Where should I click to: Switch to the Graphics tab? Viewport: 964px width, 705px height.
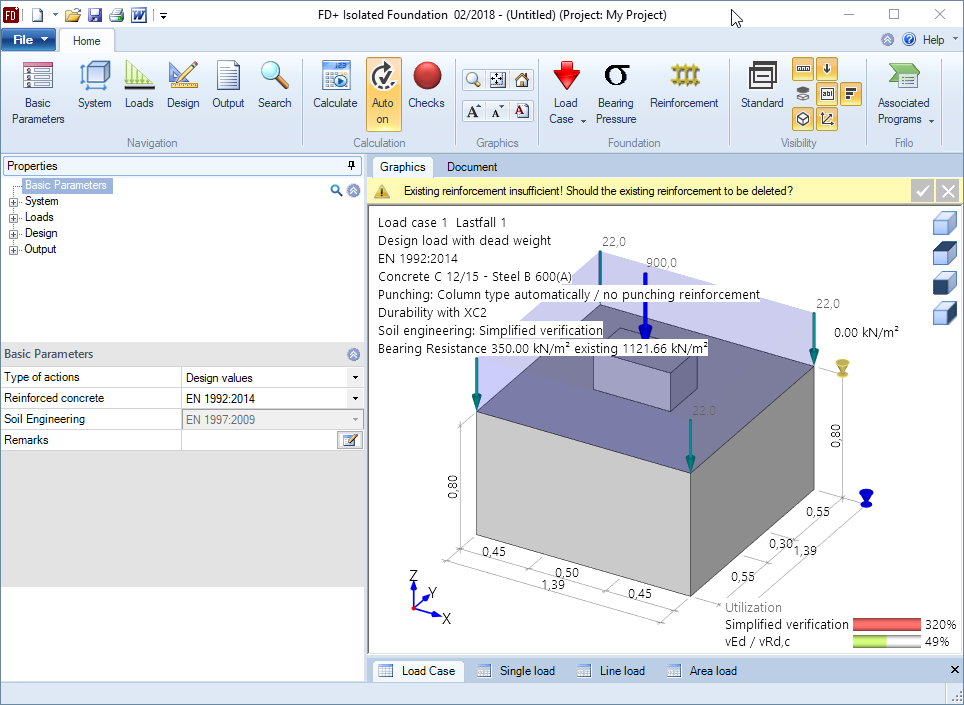point(403,167)
